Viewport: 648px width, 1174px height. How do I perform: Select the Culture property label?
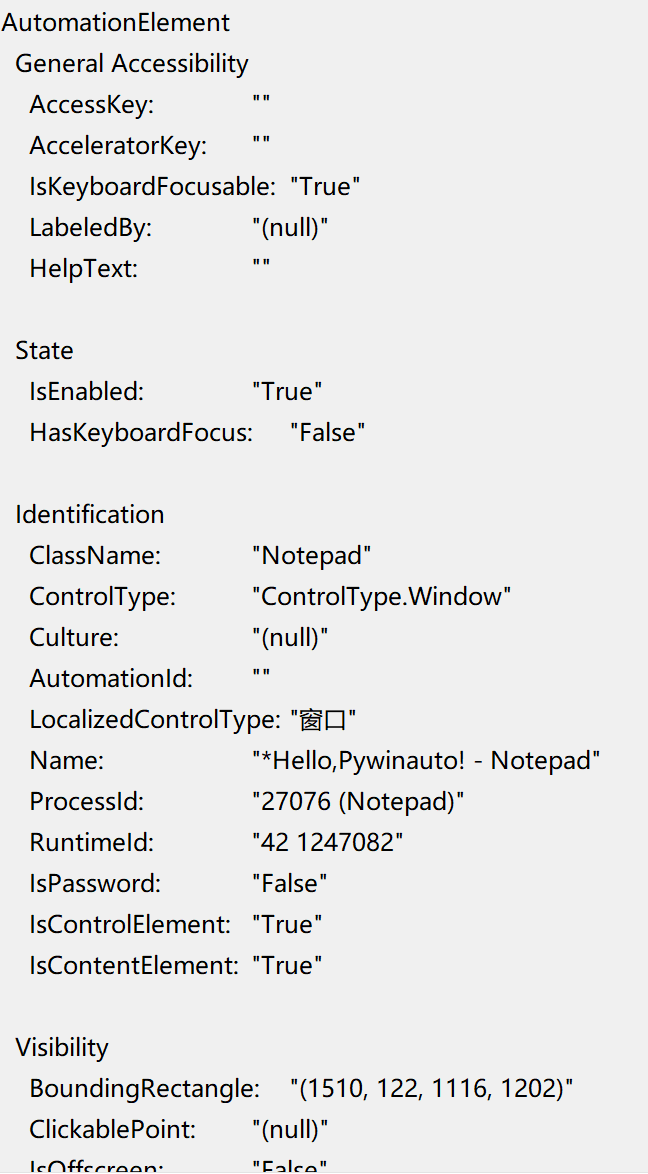(x=74, y=638)
